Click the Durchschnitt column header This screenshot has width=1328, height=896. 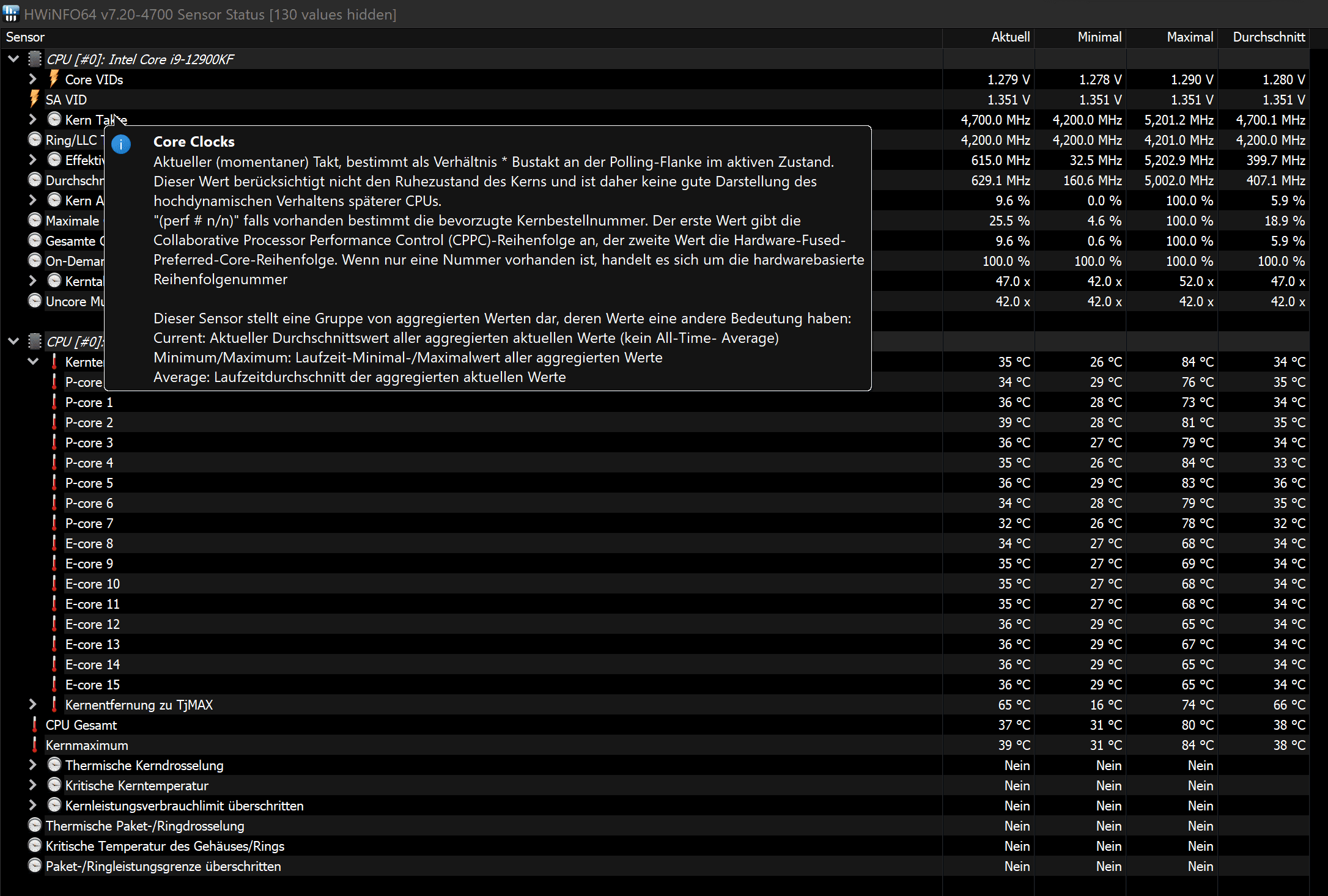1269,37
